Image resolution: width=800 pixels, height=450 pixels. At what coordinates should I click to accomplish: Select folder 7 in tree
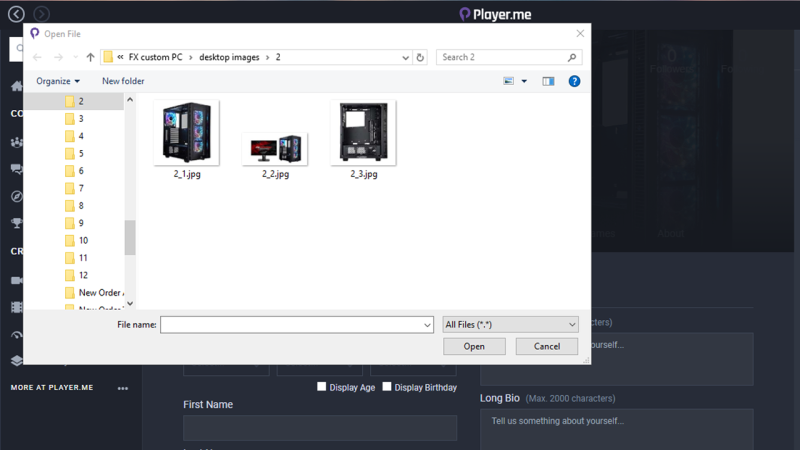click(74, 188)
